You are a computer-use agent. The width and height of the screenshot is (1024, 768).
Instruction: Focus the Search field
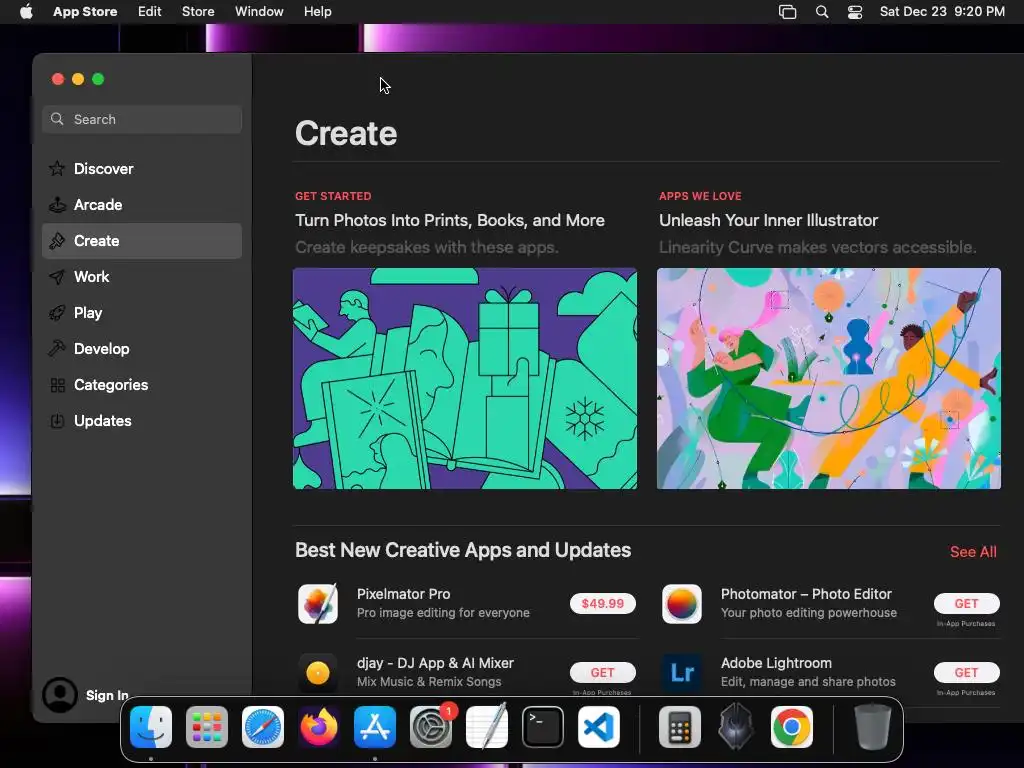pos(142,119)
